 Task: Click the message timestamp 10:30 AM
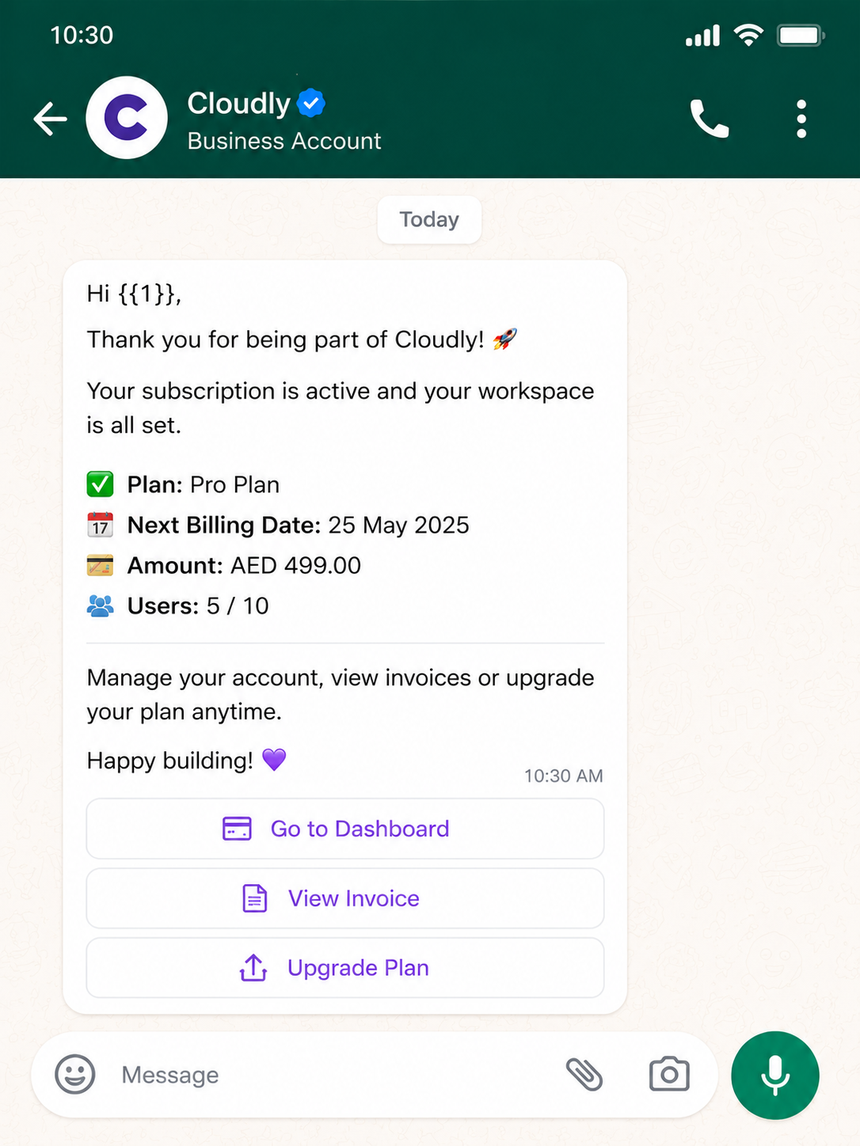point(563,775)
